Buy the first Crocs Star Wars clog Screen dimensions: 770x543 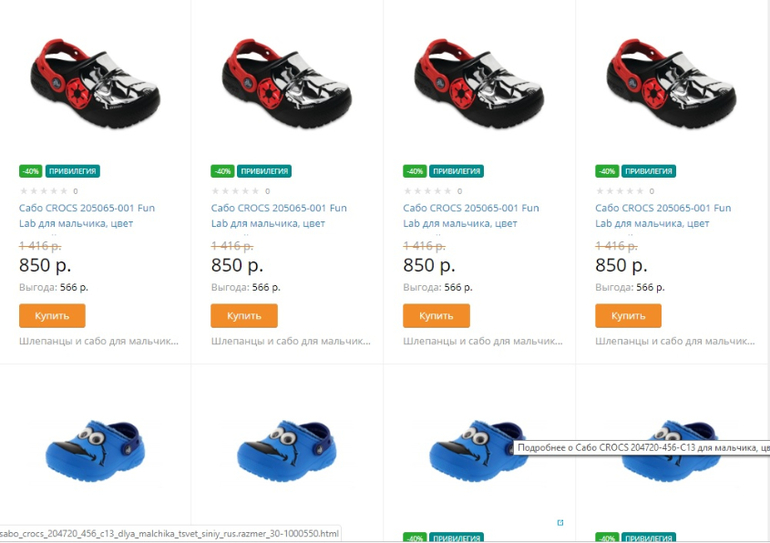[52, 316]
